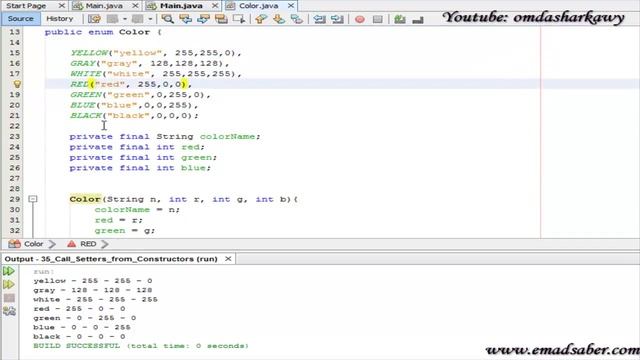This screenshot has height=360, width=640.
Task: Switch to History view
Action: click(60, 19)
